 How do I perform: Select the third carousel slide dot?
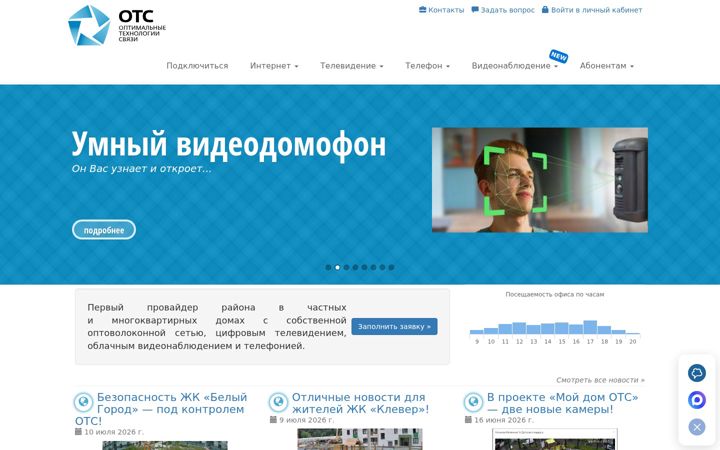(346, 267)
